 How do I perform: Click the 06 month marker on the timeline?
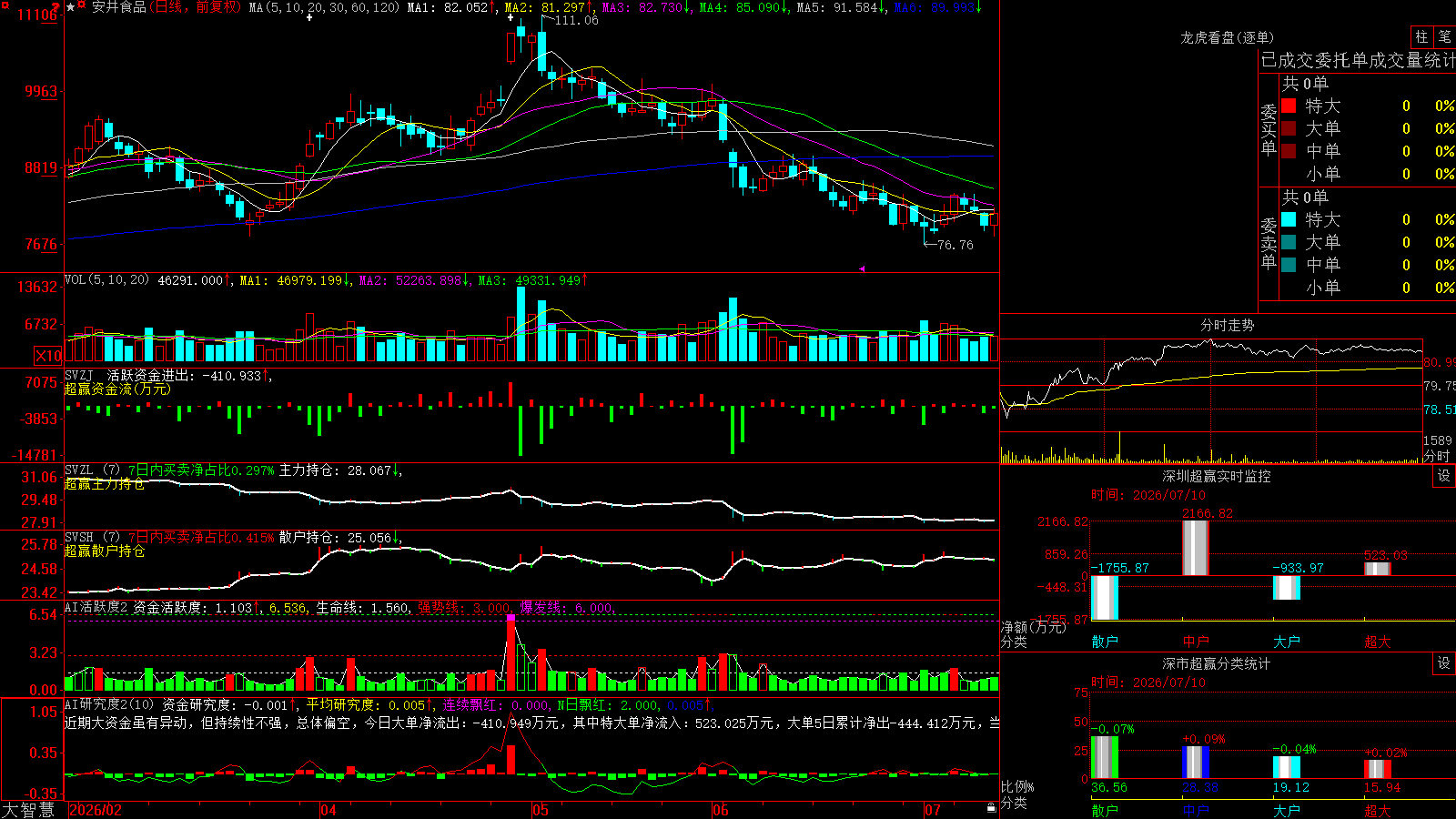[721, 810]
